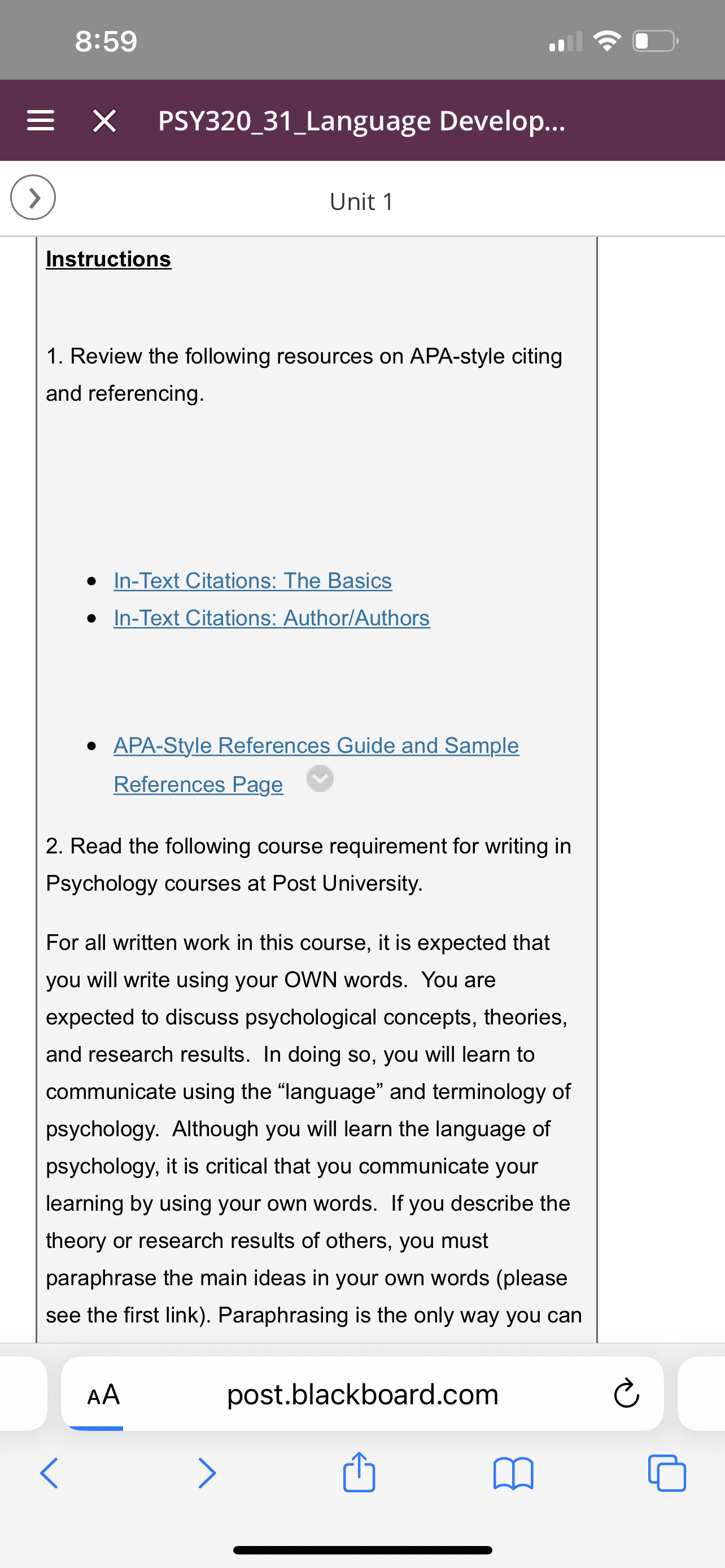This screenshot has height=1568, width=725.
Task: Tap the AA reader options button
Action: click(103, 1394)
